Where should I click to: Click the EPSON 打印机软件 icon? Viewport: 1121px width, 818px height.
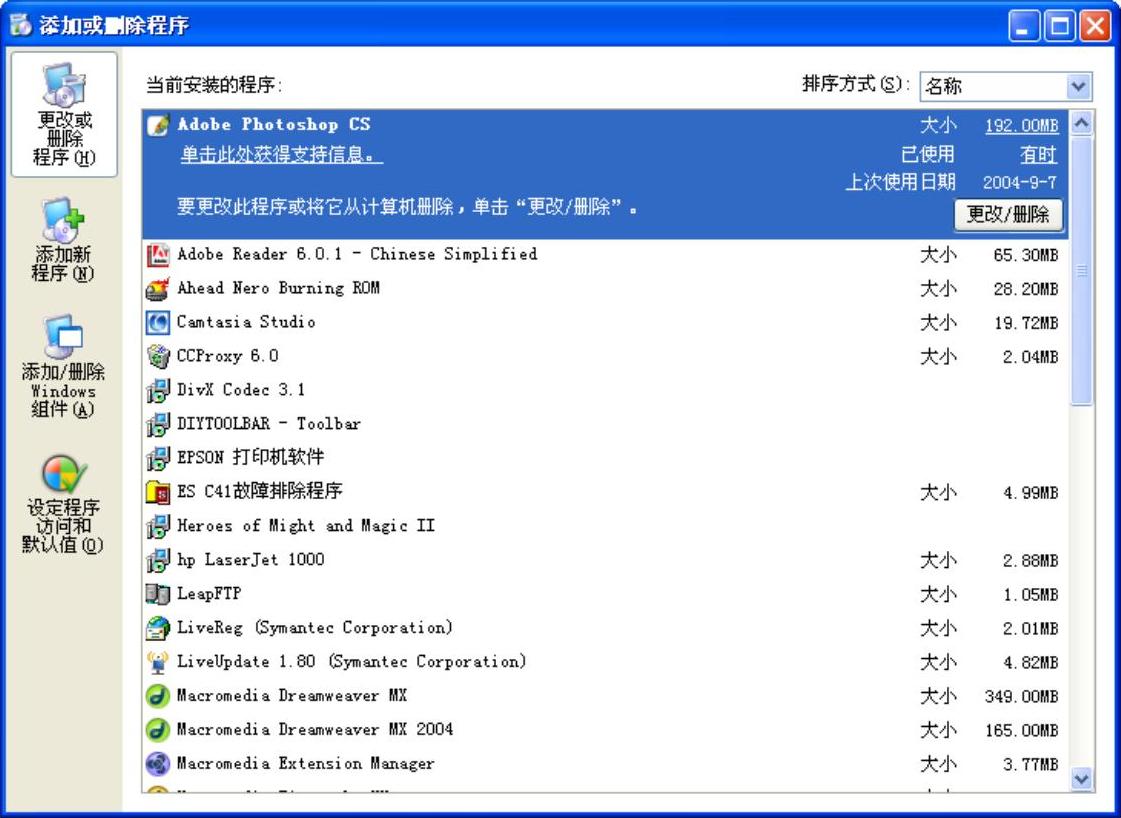[x=157, y=458]
